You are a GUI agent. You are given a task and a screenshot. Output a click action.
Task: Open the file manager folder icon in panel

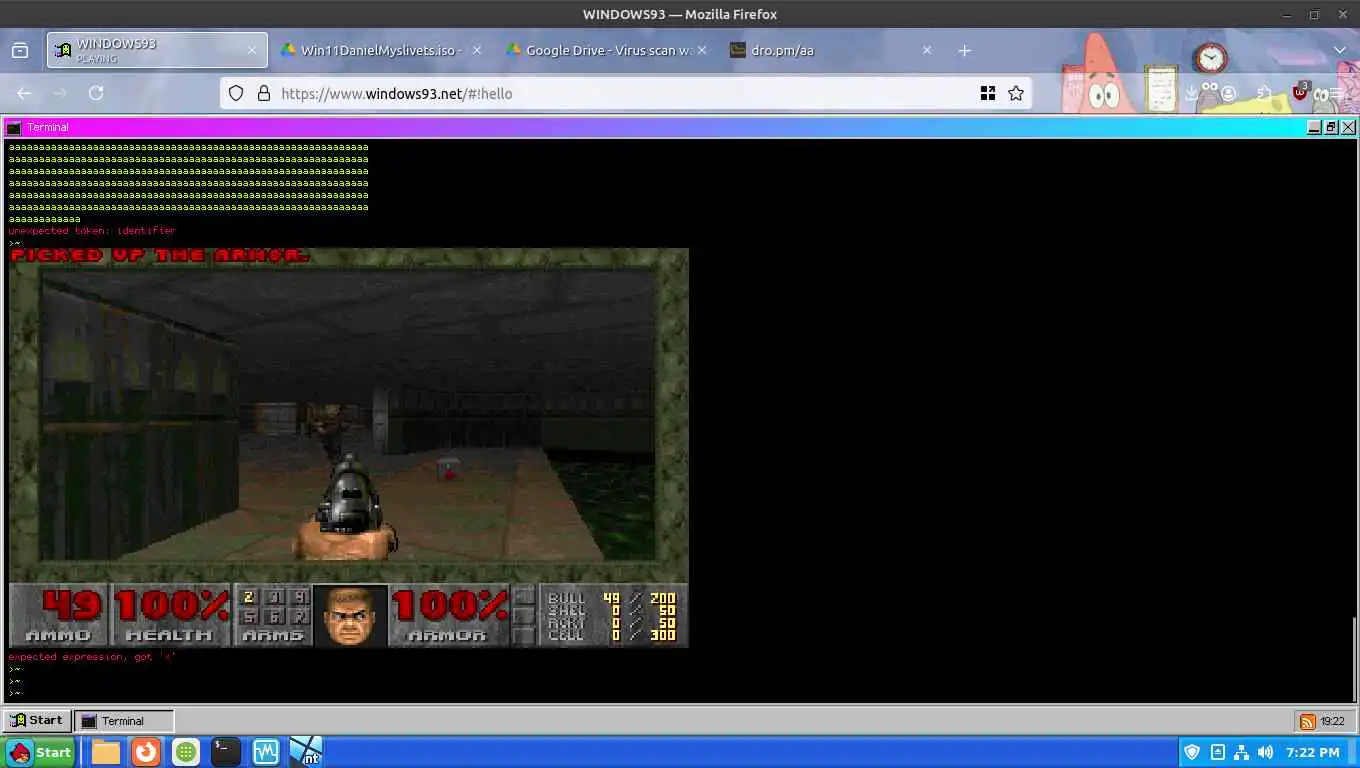click(106, 752)
